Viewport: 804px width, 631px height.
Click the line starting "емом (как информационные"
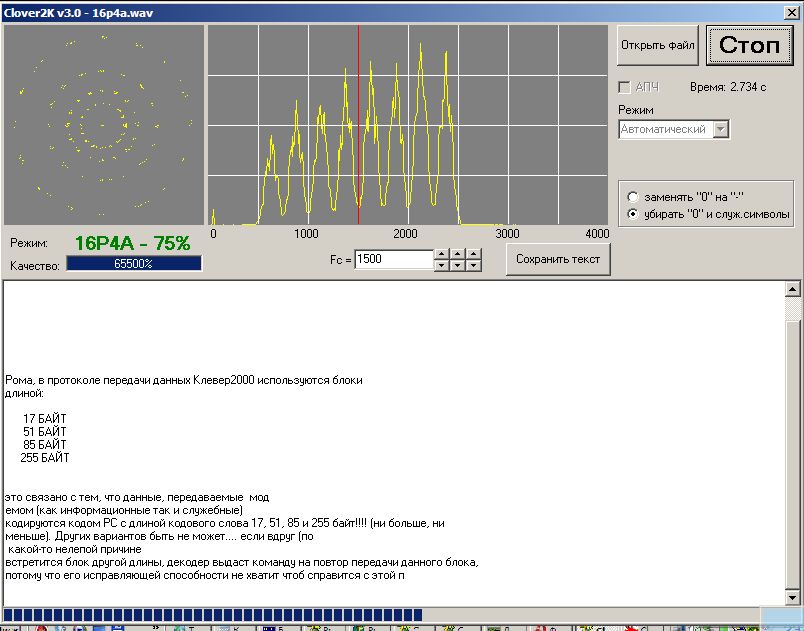[x=124, y=511]
